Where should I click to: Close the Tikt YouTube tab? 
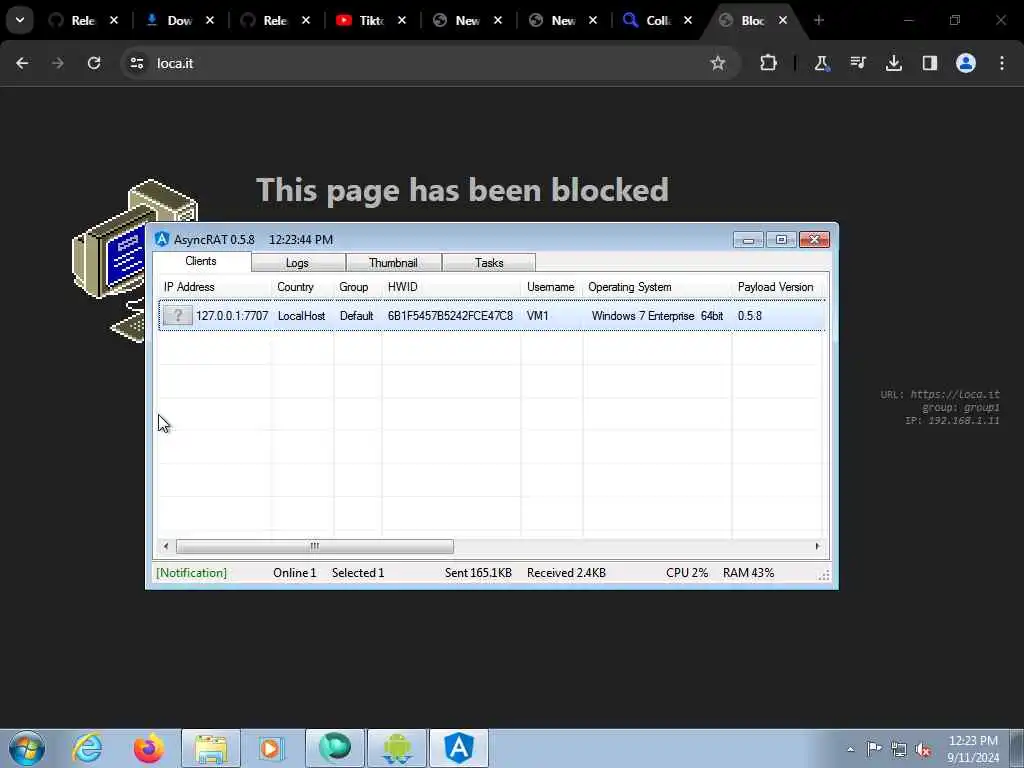tap(402, 20)
